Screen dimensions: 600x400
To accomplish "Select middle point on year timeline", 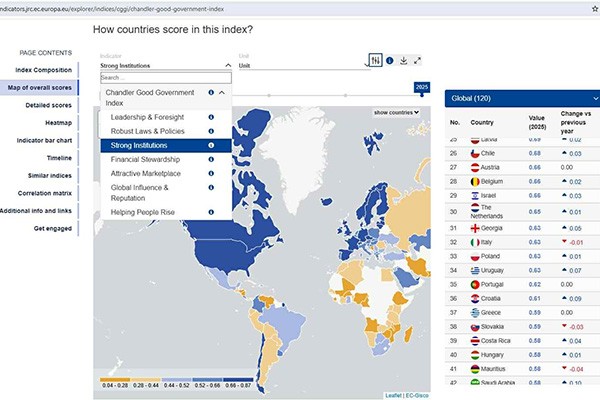I will (x=269, y=95).
